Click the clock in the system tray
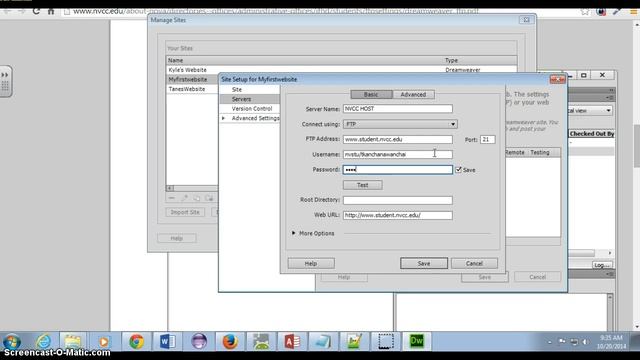Viewport: 640px width, 360px height. pos(611,342)
